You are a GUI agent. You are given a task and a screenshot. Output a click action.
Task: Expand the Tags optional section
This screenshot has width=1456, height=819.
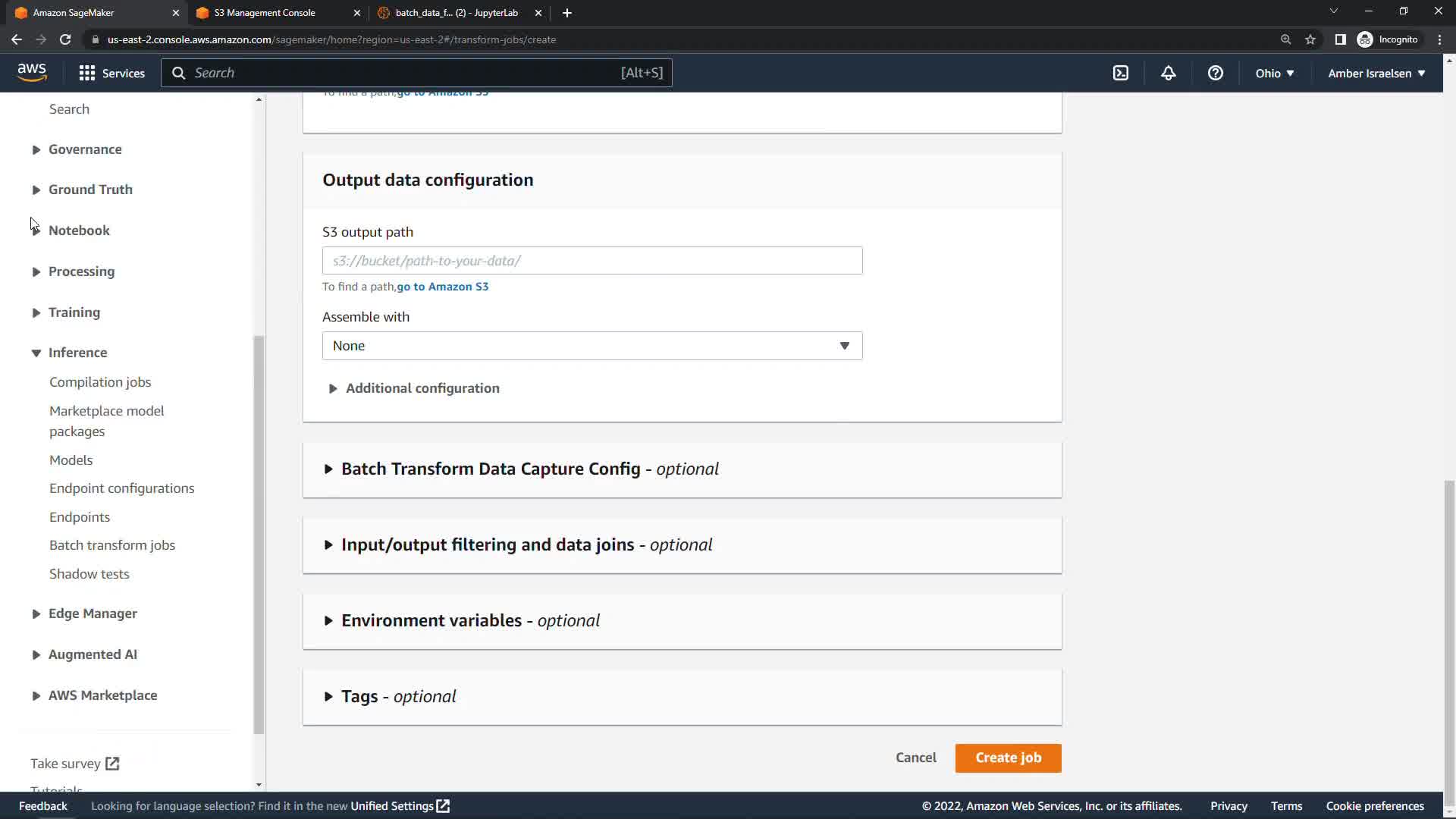tap(359, 696)
